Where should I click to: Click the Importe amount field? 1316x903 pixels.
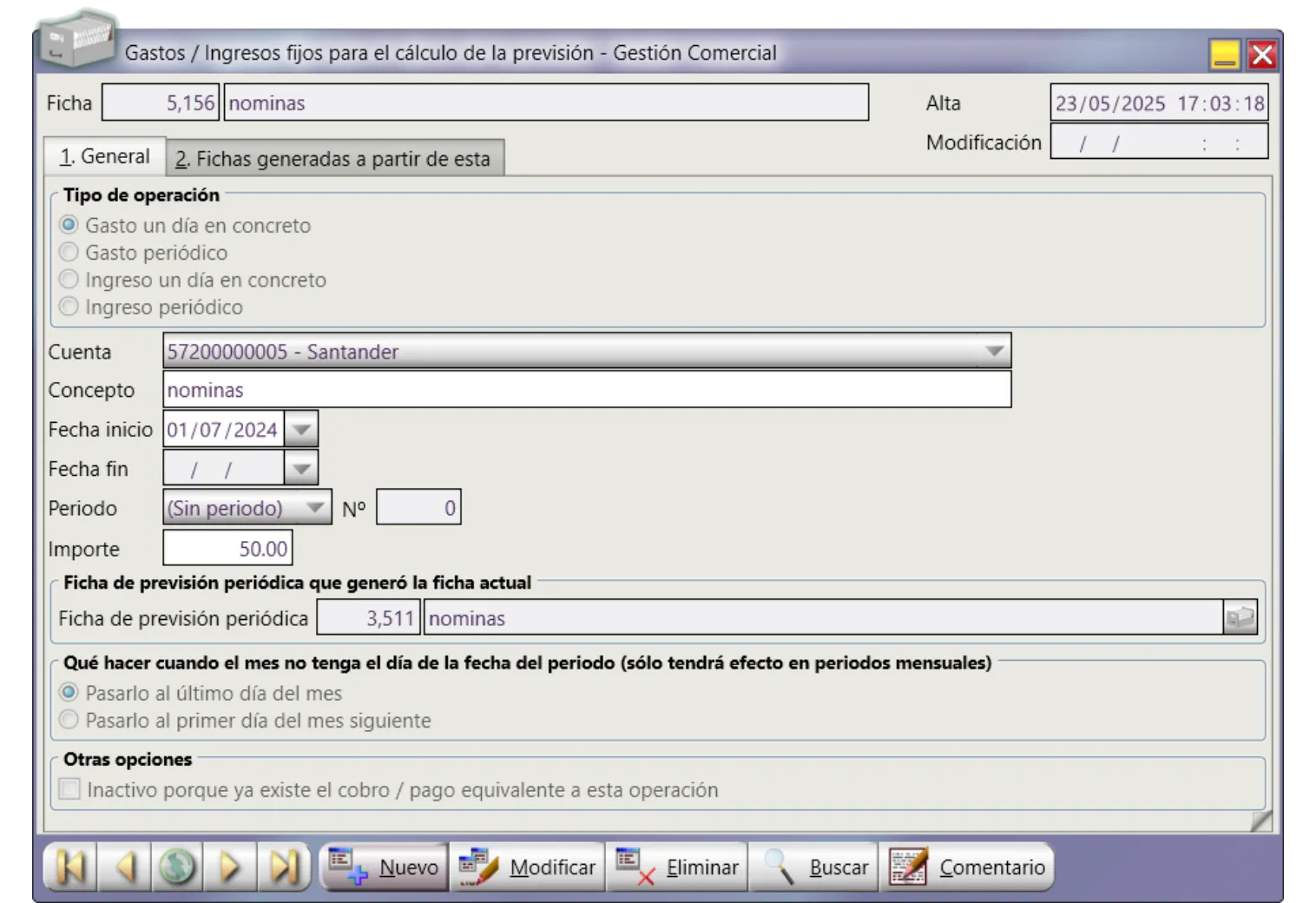[228, 549]
